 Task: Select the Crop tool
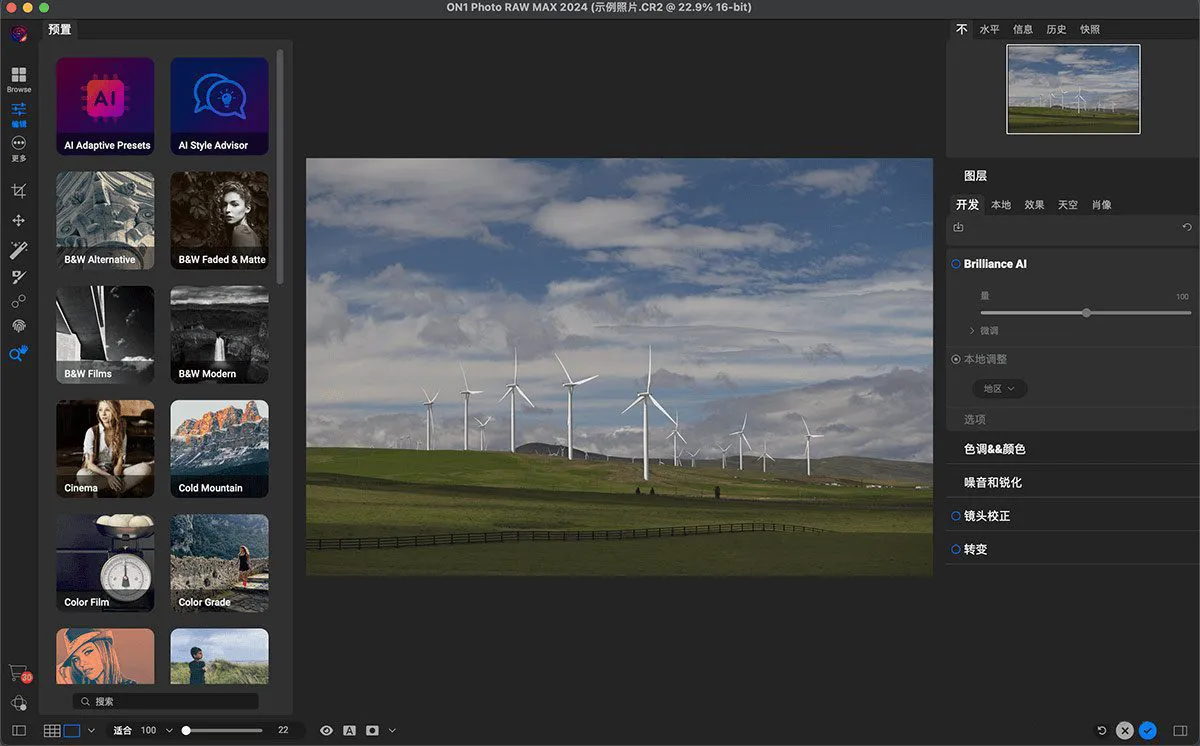[x=19, y=191]
